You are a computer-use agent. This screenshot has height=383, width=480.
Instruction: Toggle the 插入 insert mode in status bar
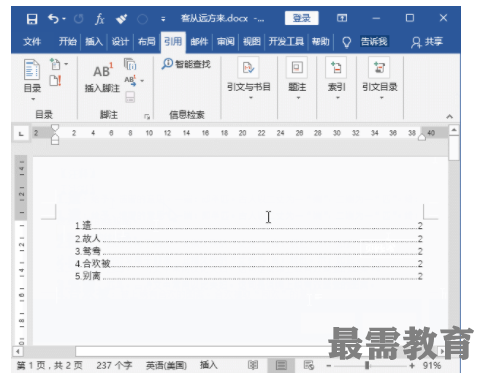[209, 365]
